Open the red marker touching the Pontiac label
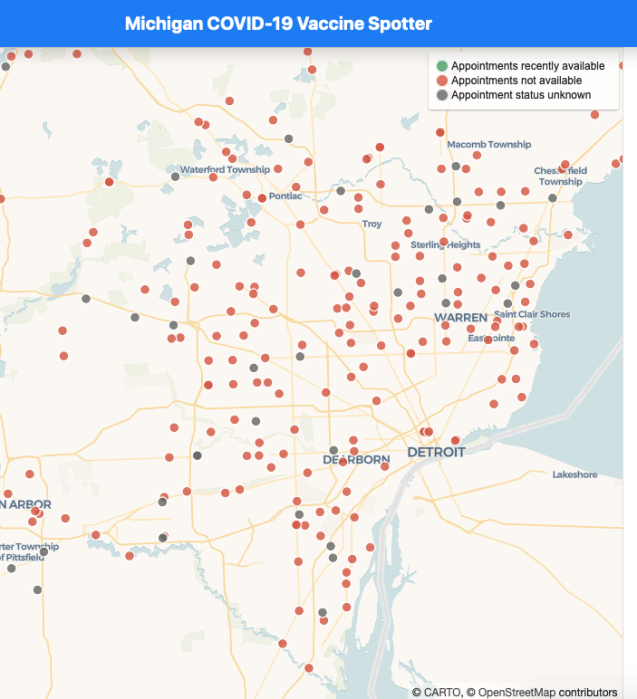This screenshot has height=699, width=637. pyautogui.click(x=262, y=198)
